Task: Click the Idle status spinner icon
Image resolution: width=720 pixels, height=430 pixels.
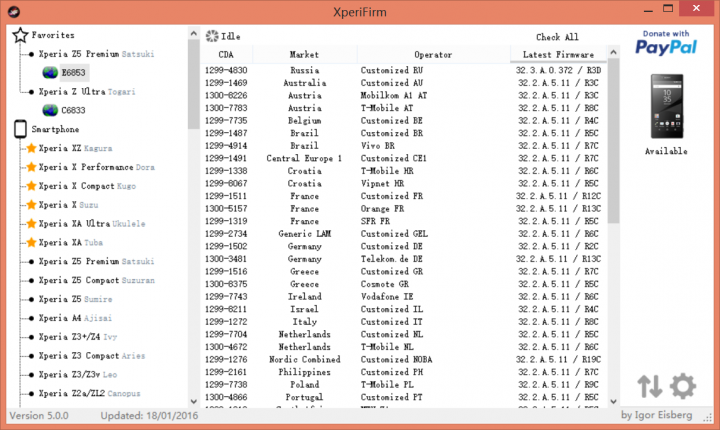Action: pyautogui.click(x=212, y=36)
